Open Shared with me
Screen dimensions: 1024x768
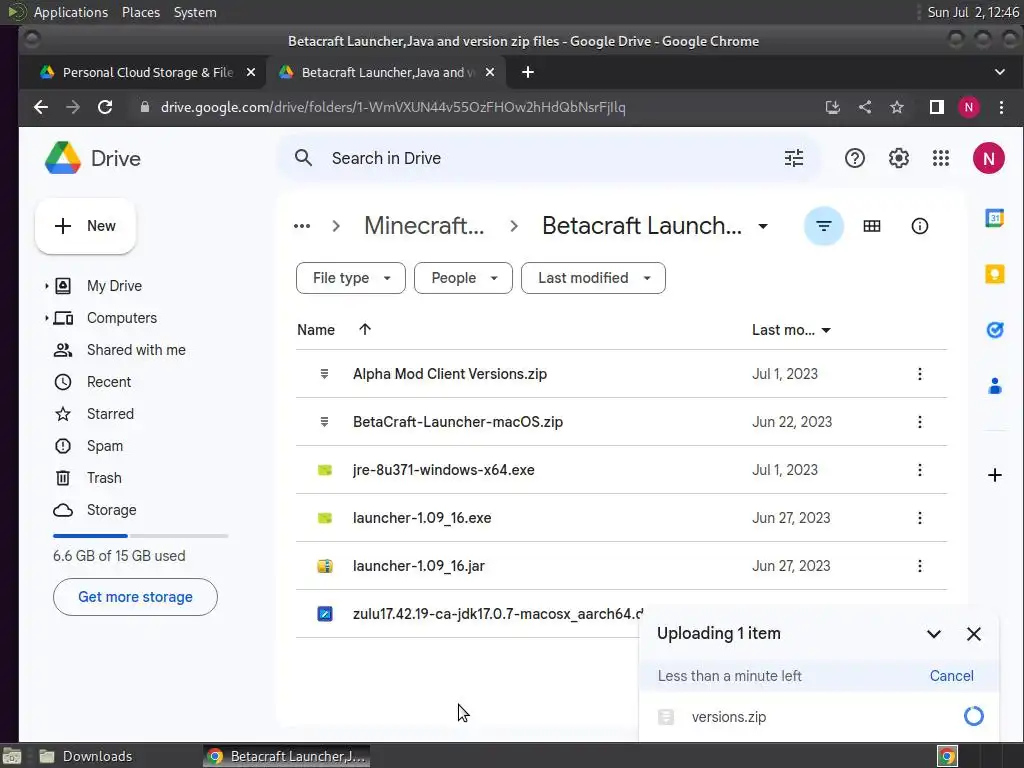tap(136, 350)
